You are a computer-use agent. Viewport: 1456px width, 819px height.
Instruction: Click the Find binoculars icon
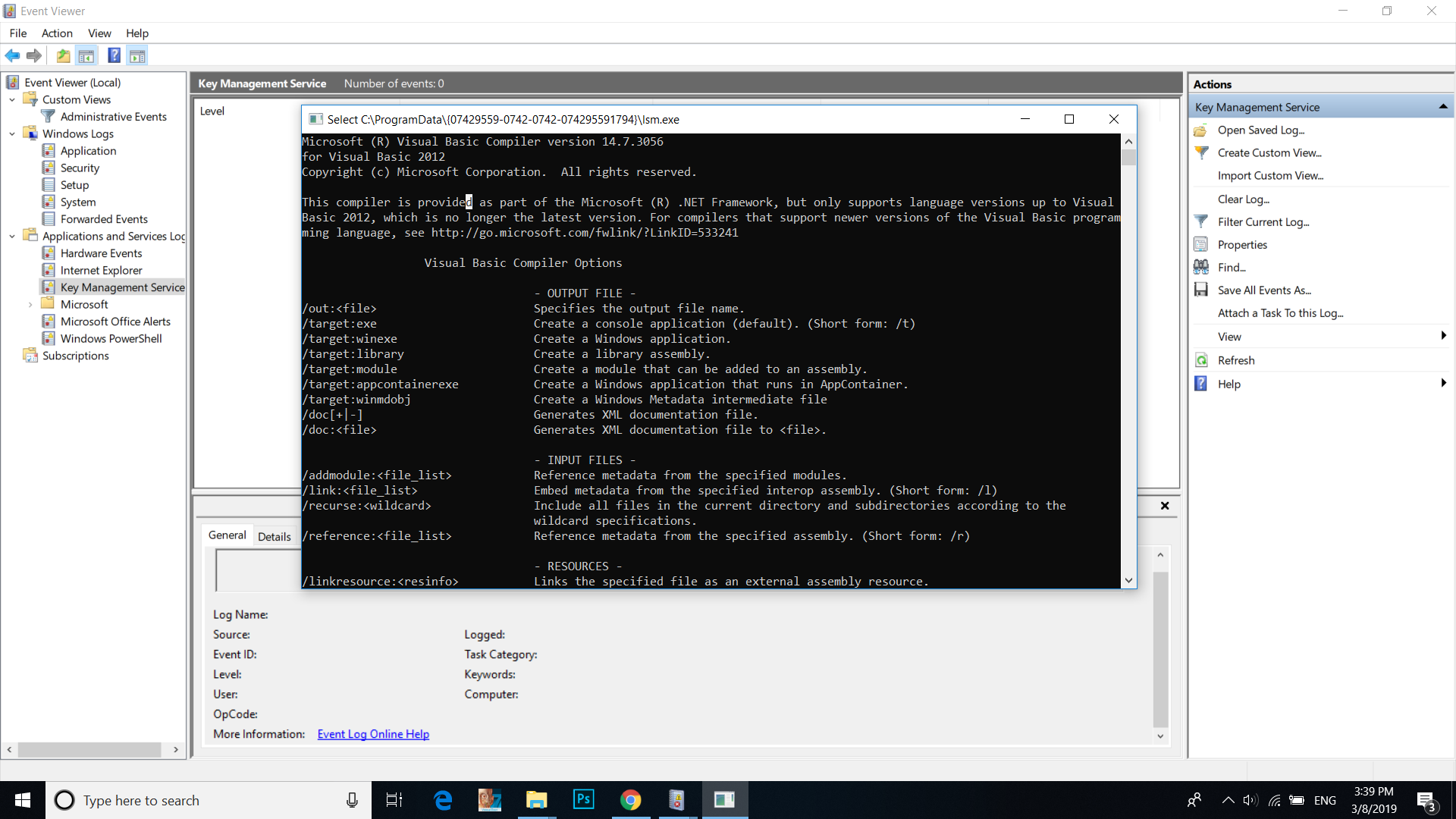pos(1201,267)
